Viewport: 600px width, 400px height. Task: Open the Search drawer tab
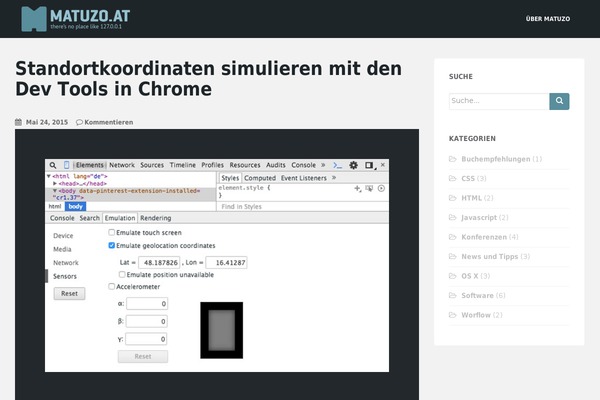[x=90, y=218]
